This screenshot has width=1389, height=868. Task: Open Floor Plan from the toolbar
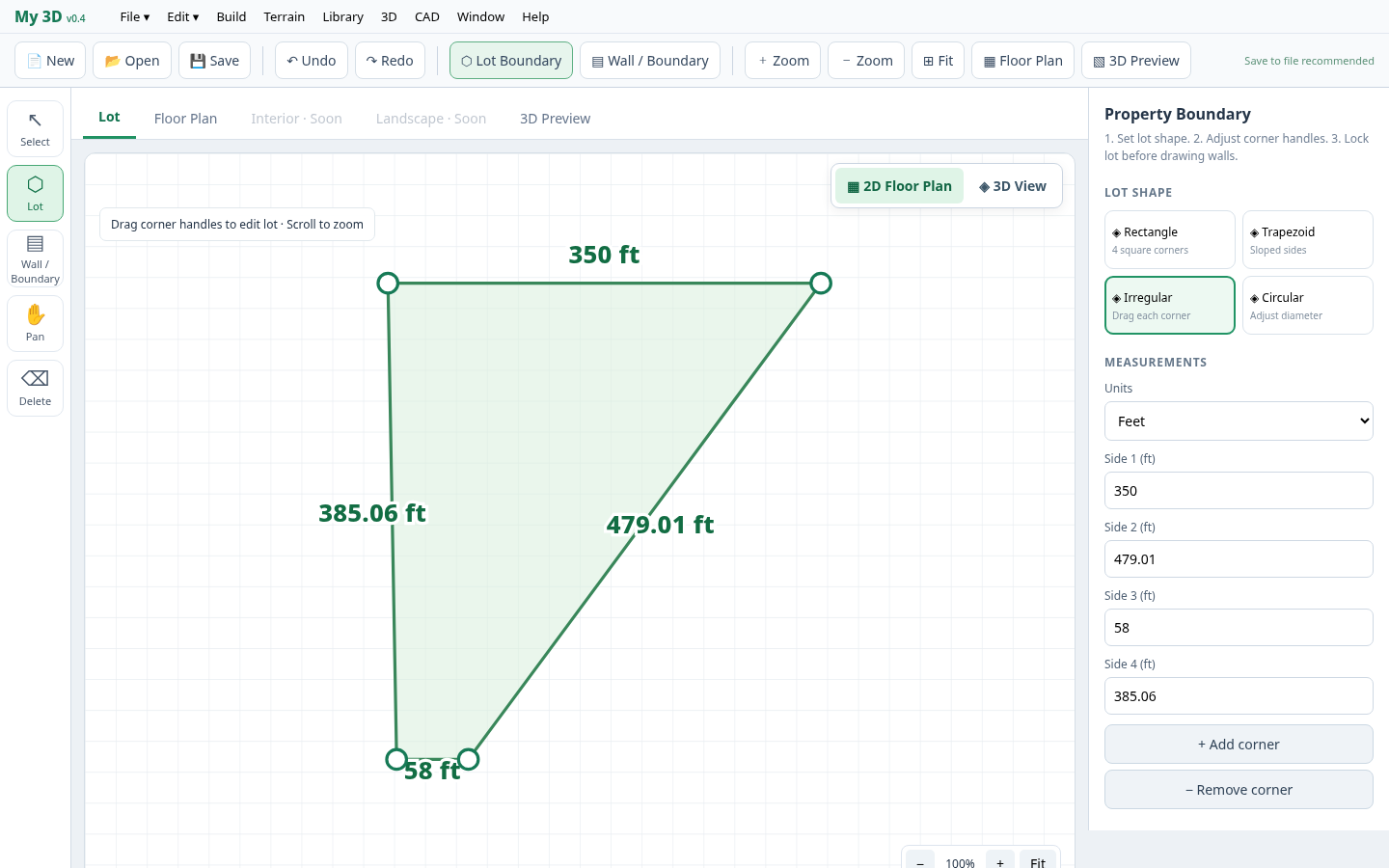pos(1022,60)
